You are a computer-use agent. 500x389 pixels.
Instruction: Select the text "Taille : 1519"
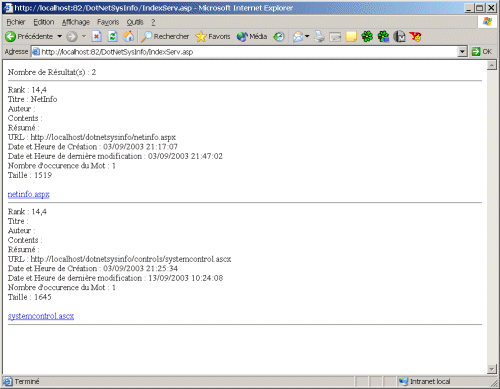30,175
